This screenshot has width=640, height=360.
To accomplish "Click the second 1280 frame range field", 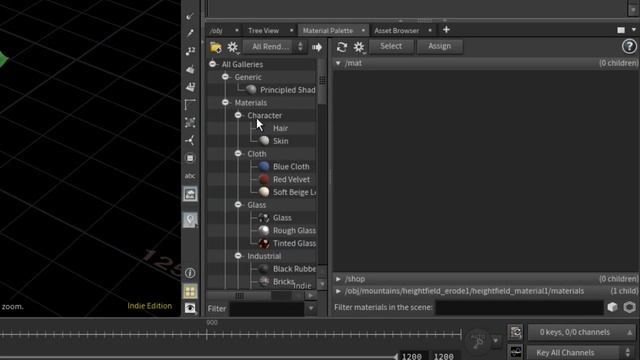I will pos(444,356).
